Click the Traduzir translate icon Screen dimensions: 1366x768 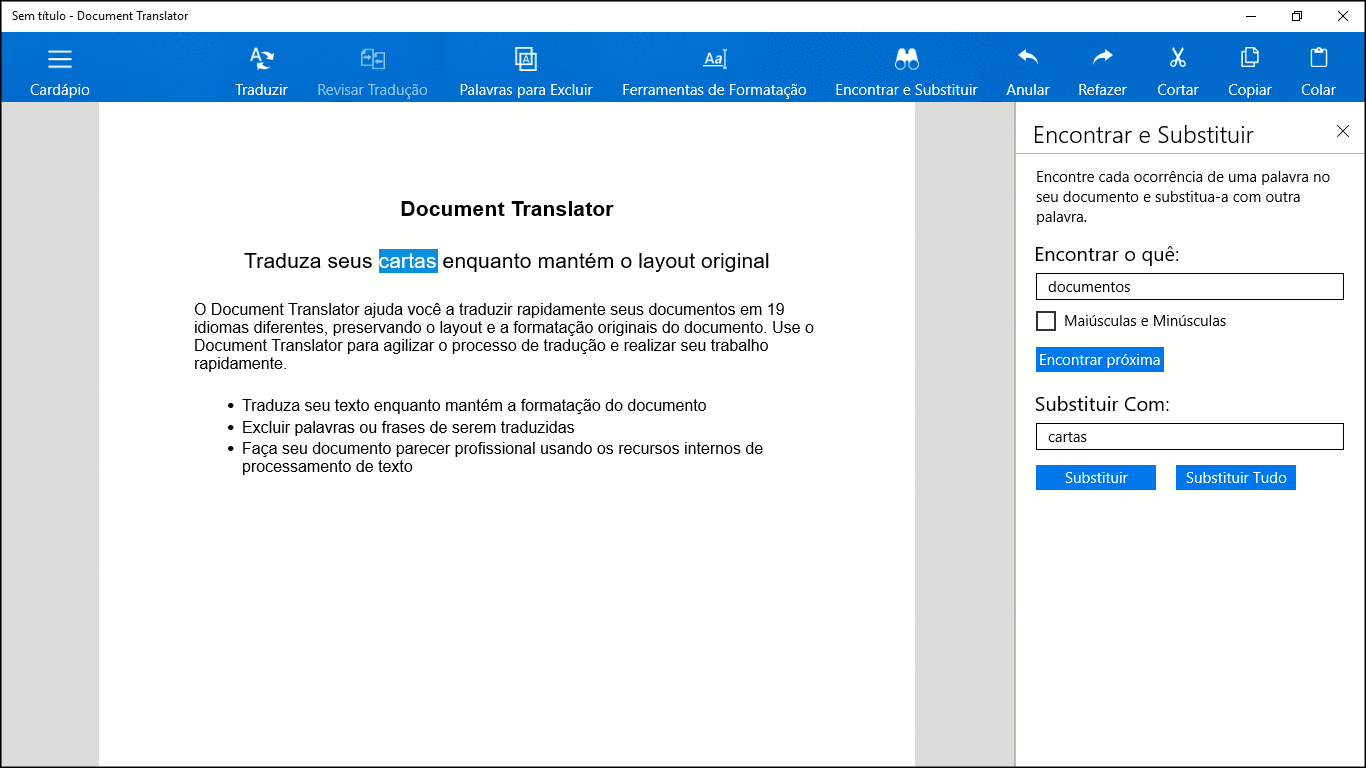(x=261, y=60)
